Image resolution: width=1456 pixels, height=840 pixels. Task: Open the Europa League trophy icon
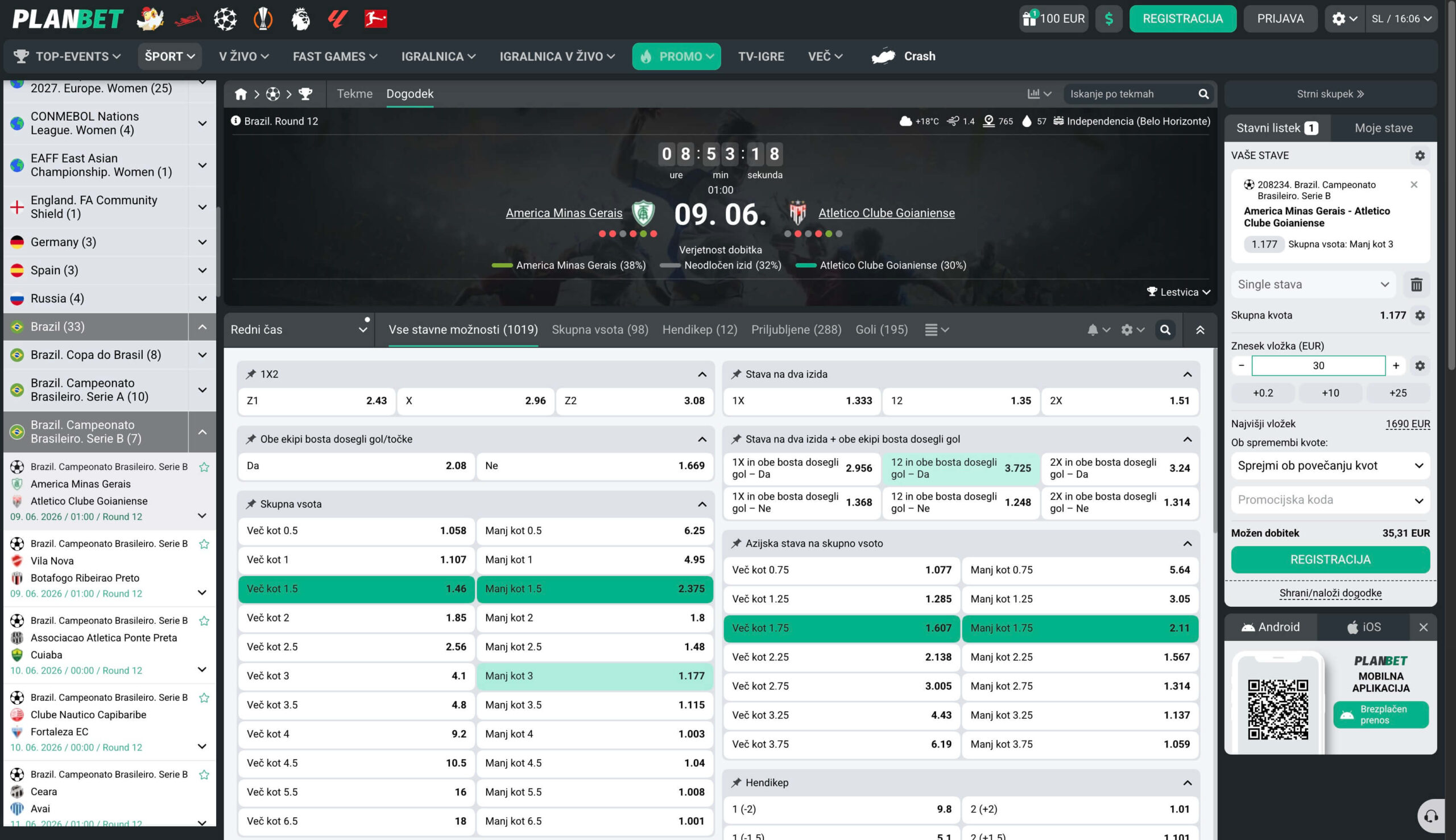click(263, 19)
